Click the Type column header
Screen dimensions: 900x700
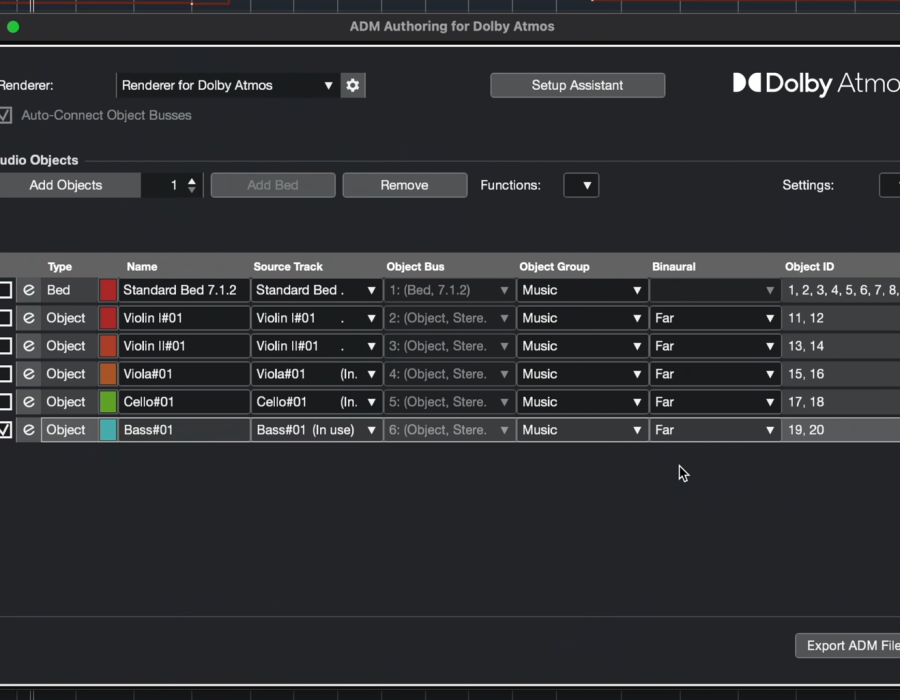(x=60, y=267)
